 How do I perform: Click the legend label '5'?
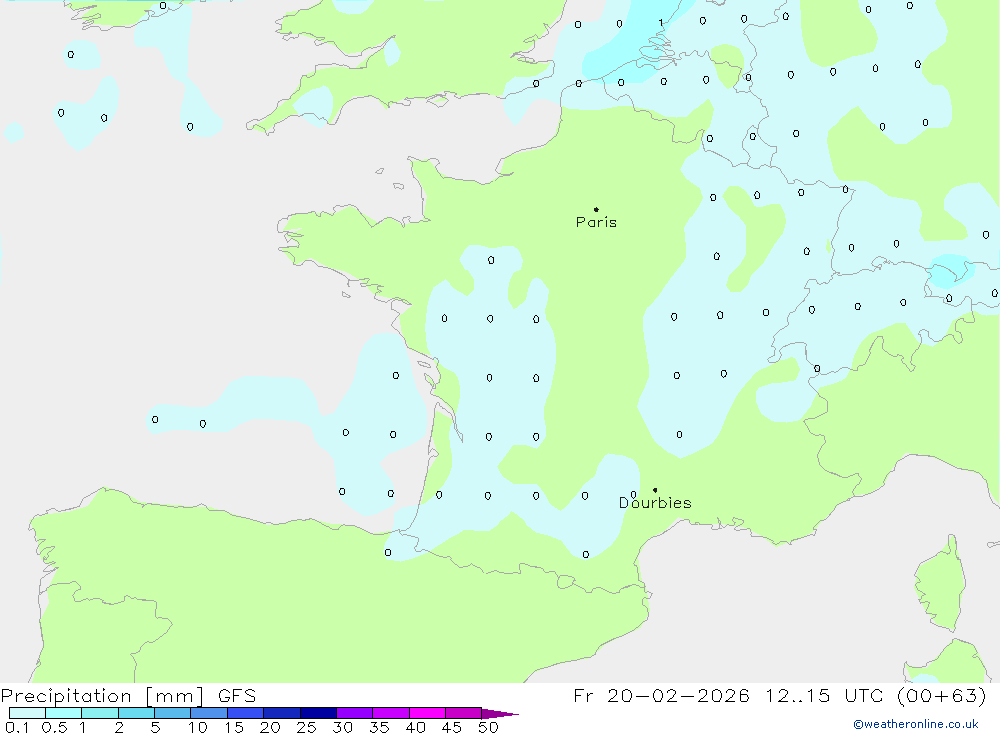coord(155,727)
